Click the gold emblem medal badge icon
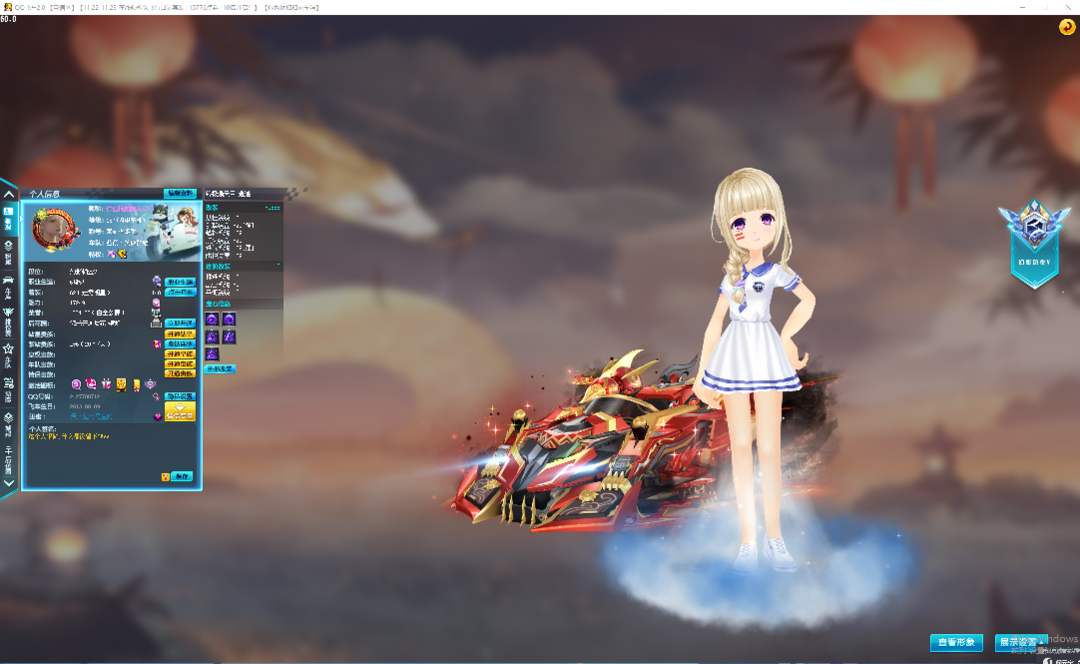Screen dimensions: 1080x664 click(121, 384)
